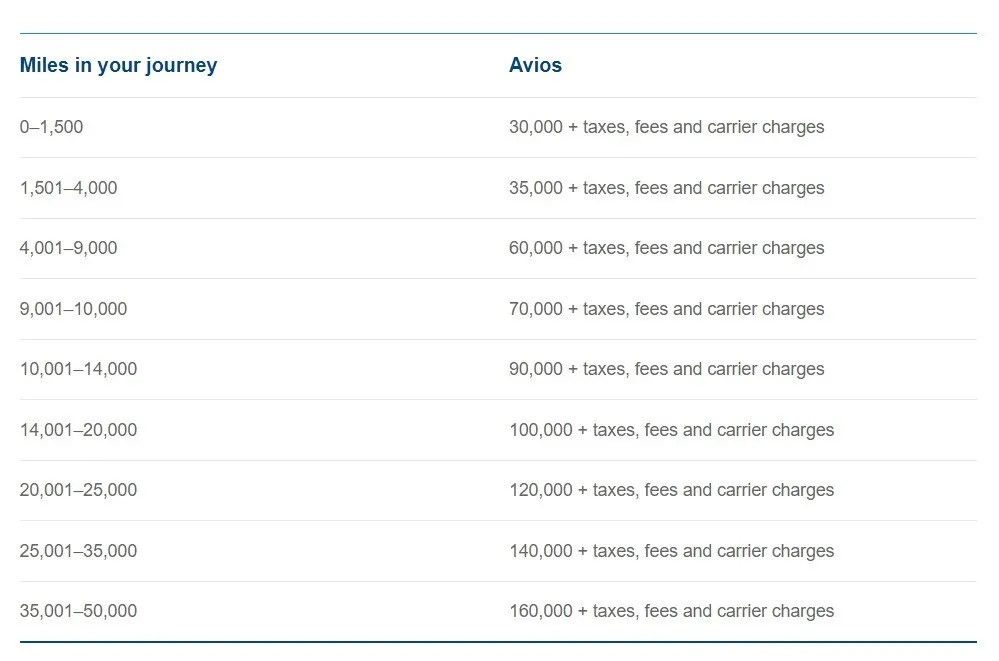The height and width of the screenshot is (661, 999).
Task: Select the 14,001–20,000 miles range cell
Action: [x=78, y=430]
